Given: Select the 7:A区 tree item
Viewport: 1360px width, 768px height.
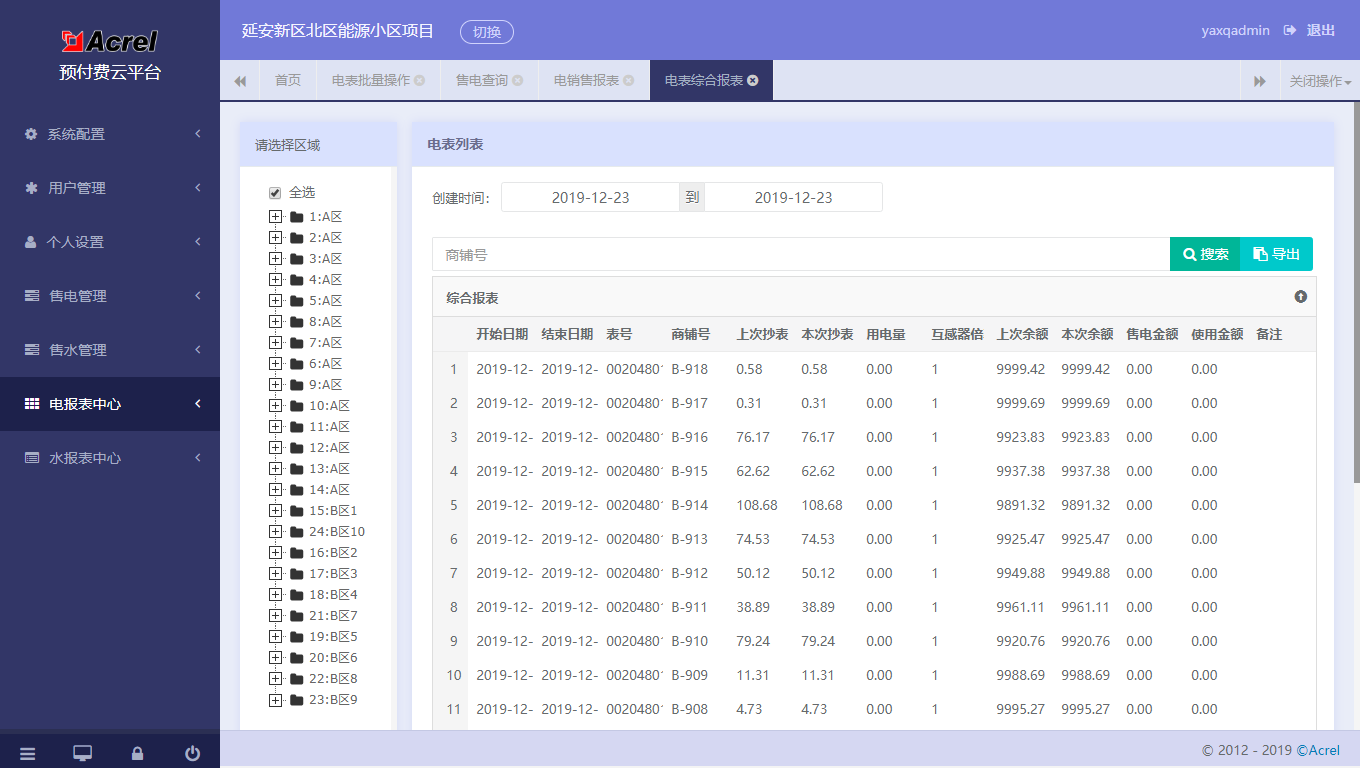Looking at the screenshot, I should 326,343.
